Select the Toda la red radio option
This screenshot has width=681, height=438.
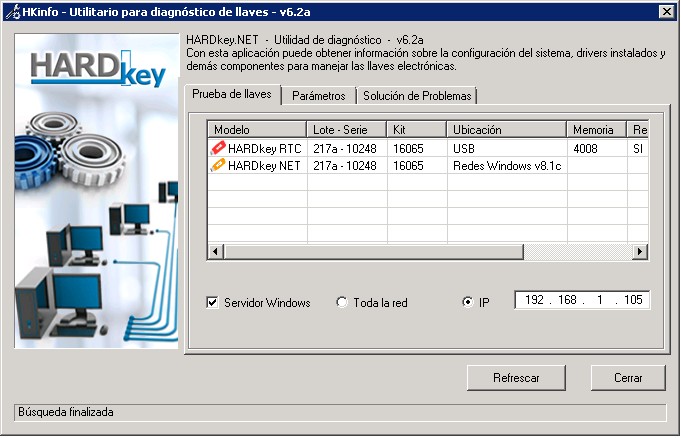342,302
